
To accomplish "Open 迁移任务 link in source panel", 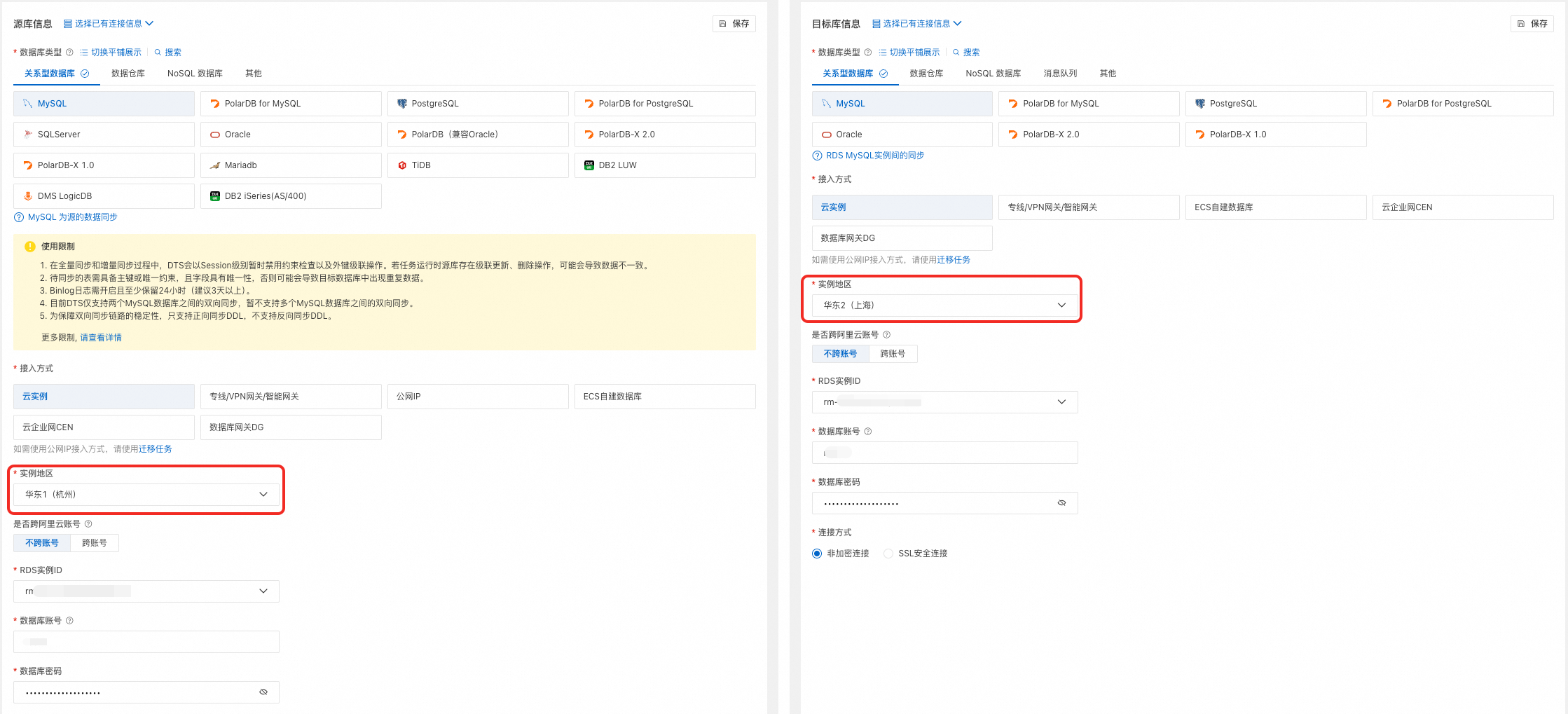I will (x=155, y=449).
